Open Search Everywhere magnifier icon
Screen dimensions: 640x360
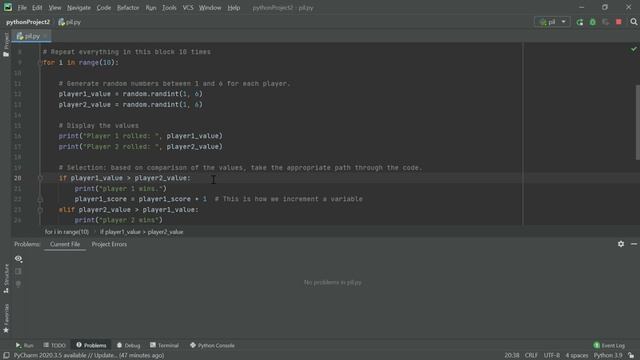pyautogui.click(x=634, y=22)
